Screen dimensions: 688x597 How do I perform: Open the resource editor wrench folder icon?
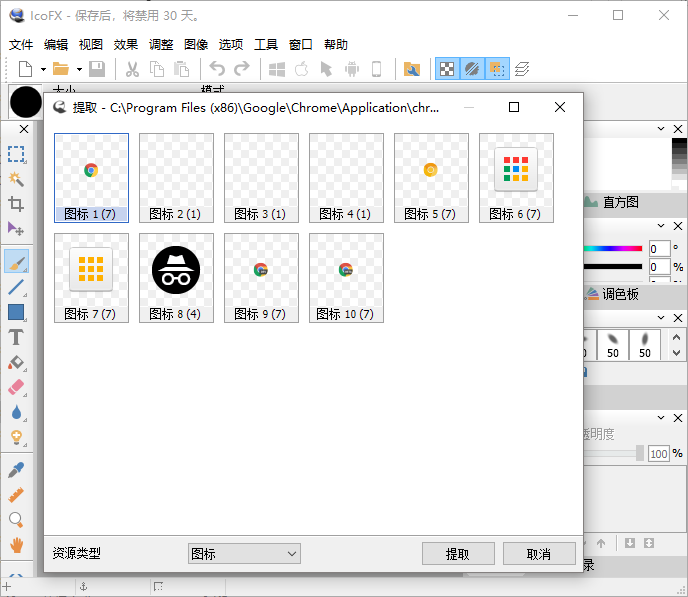tap(412, 69)
